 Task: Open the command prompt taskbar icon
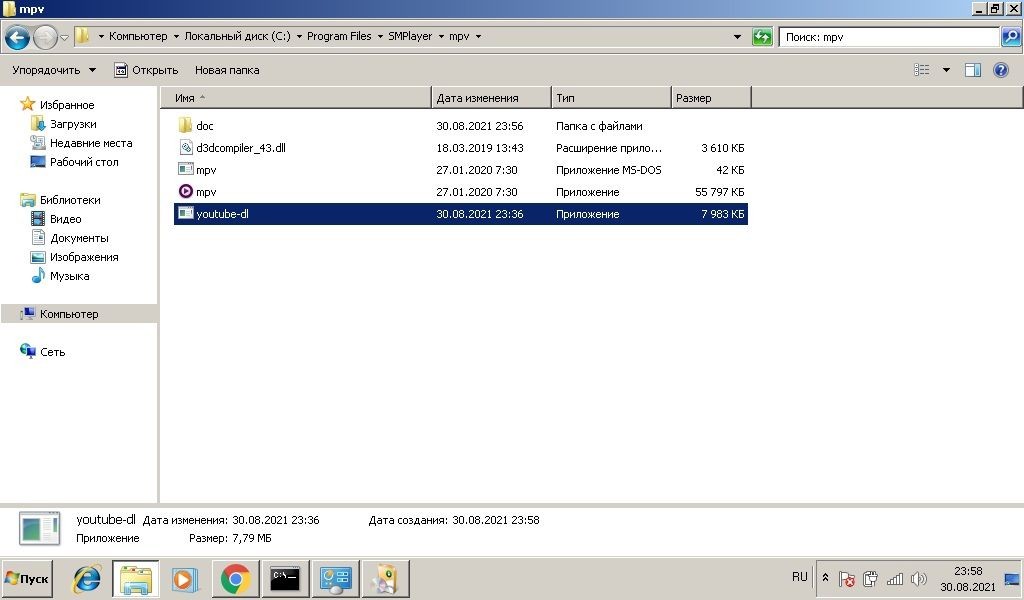pos(285,578)
